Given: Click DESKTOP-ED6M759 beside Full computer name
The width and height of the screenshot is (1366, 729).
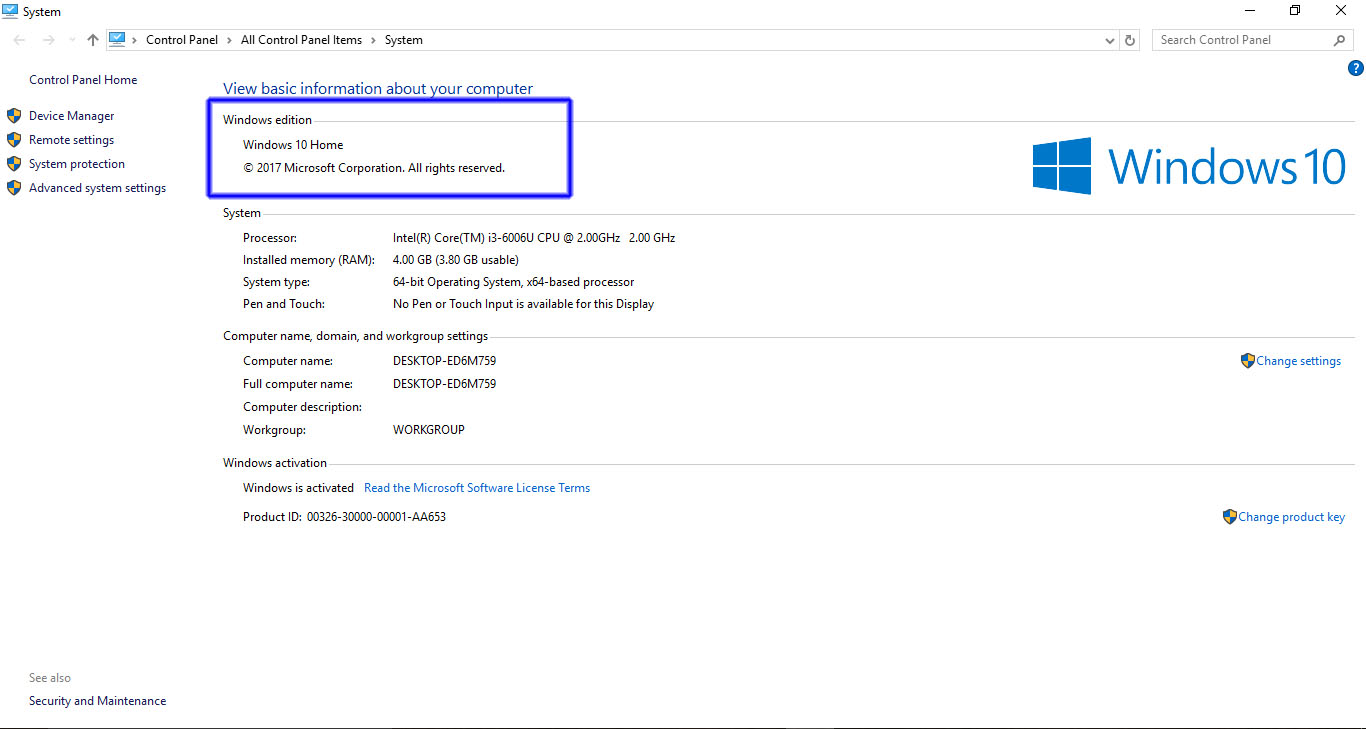Looking at the screenshot, I should pos(444,384).
